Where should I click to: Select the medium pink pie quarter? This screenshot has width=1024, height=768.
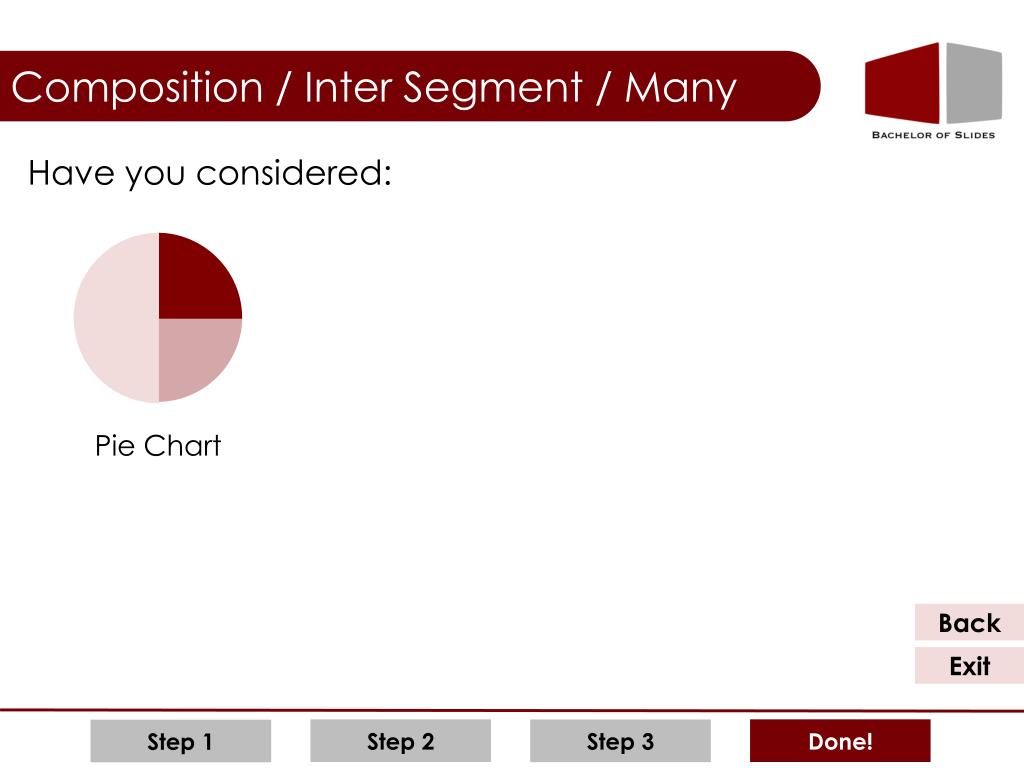point(195,355)
